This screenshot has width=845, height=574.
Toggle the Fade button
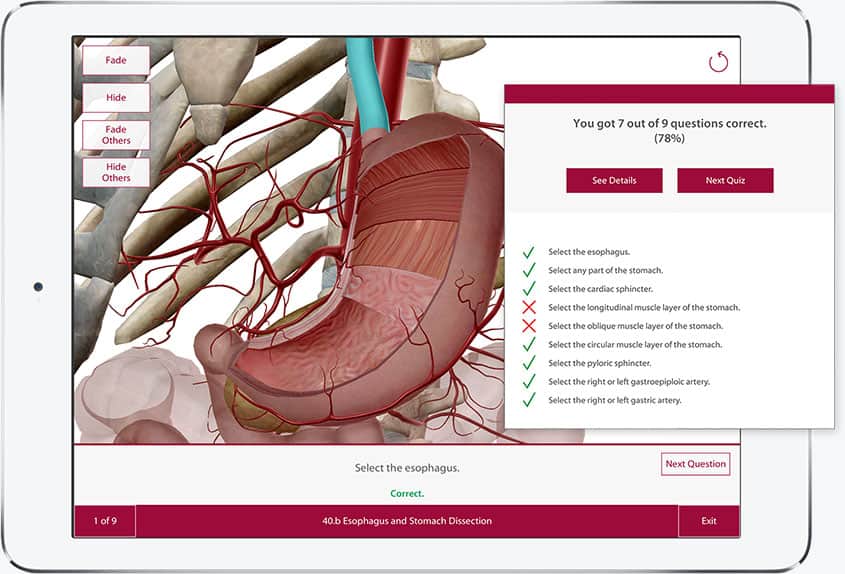(x=116, y=60)
